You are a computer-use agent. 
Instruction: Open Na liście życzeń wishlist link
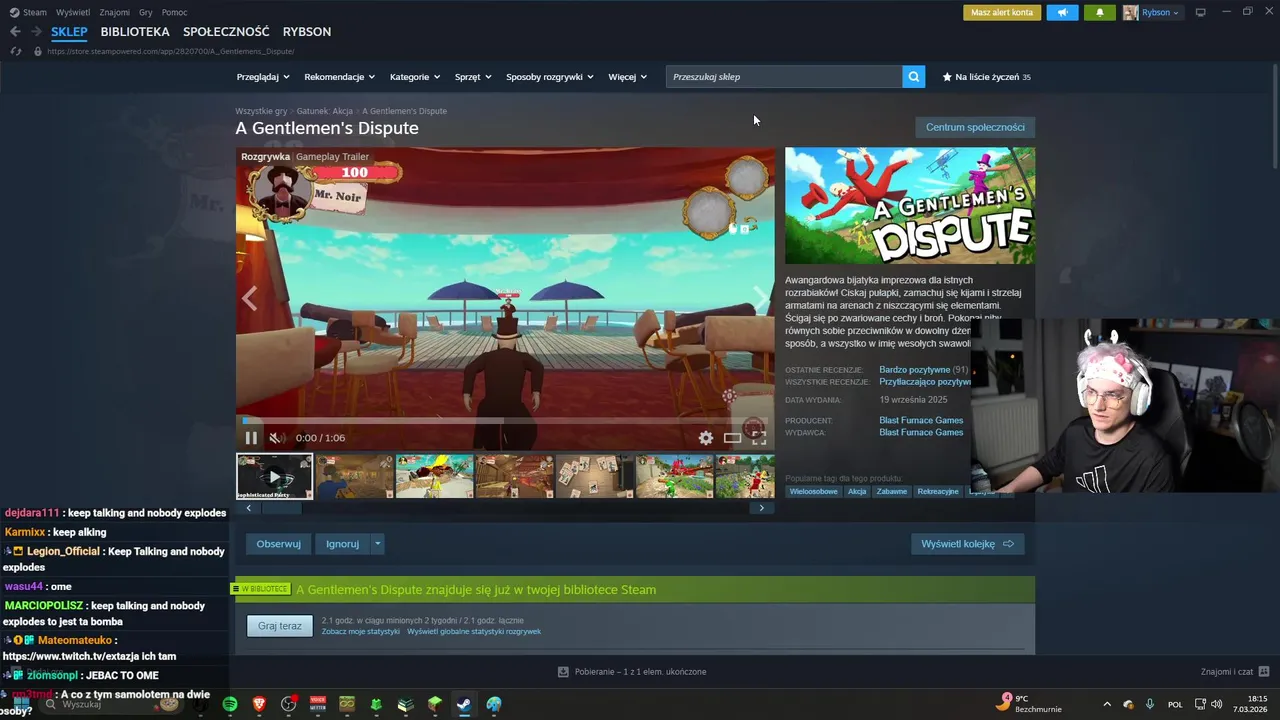click(986, 77)
